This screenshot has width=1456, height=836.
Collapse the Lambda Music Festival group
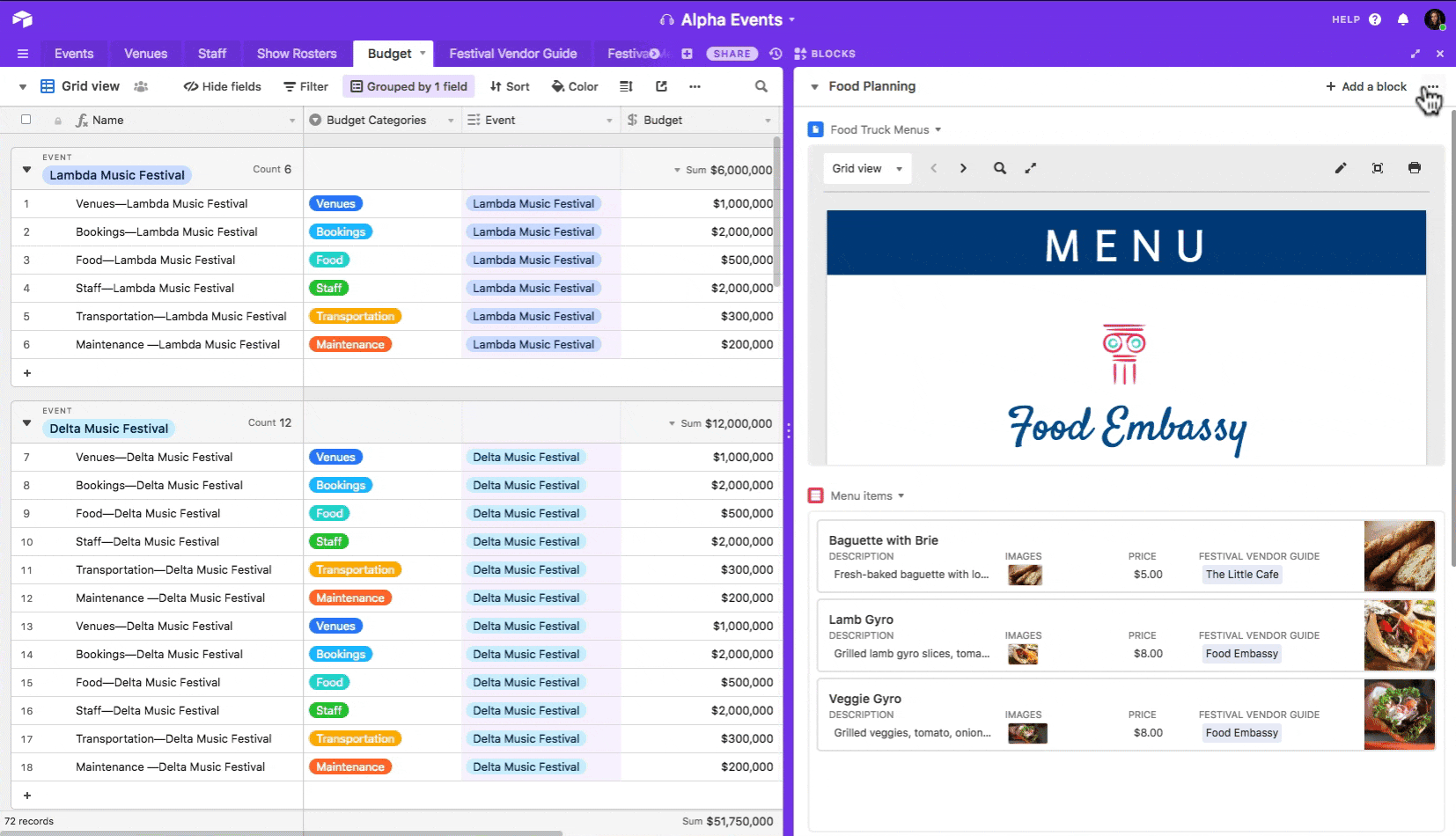coord(26,169)
